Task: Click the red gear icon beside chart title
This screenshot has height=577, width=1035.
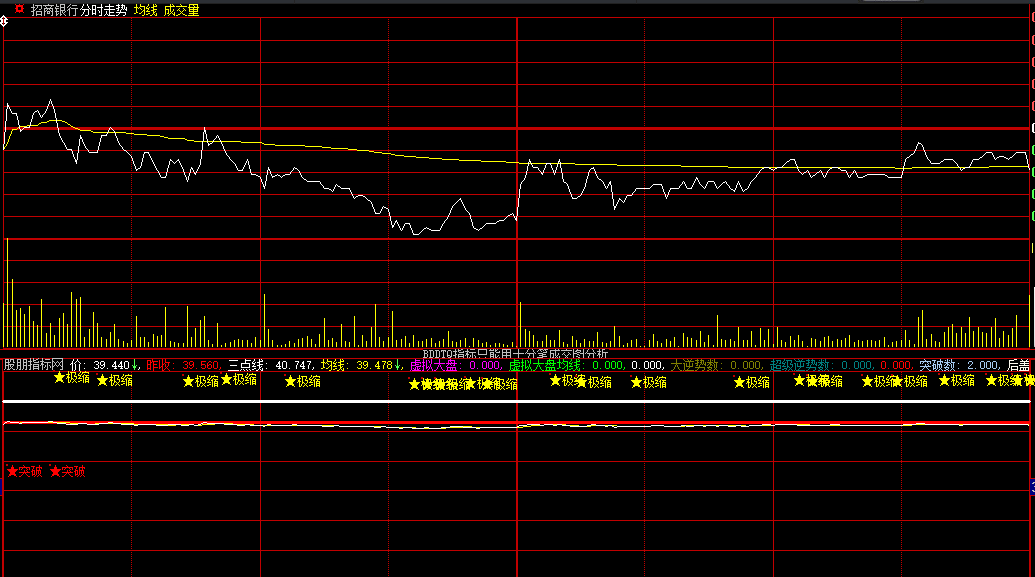Action: 19,9
